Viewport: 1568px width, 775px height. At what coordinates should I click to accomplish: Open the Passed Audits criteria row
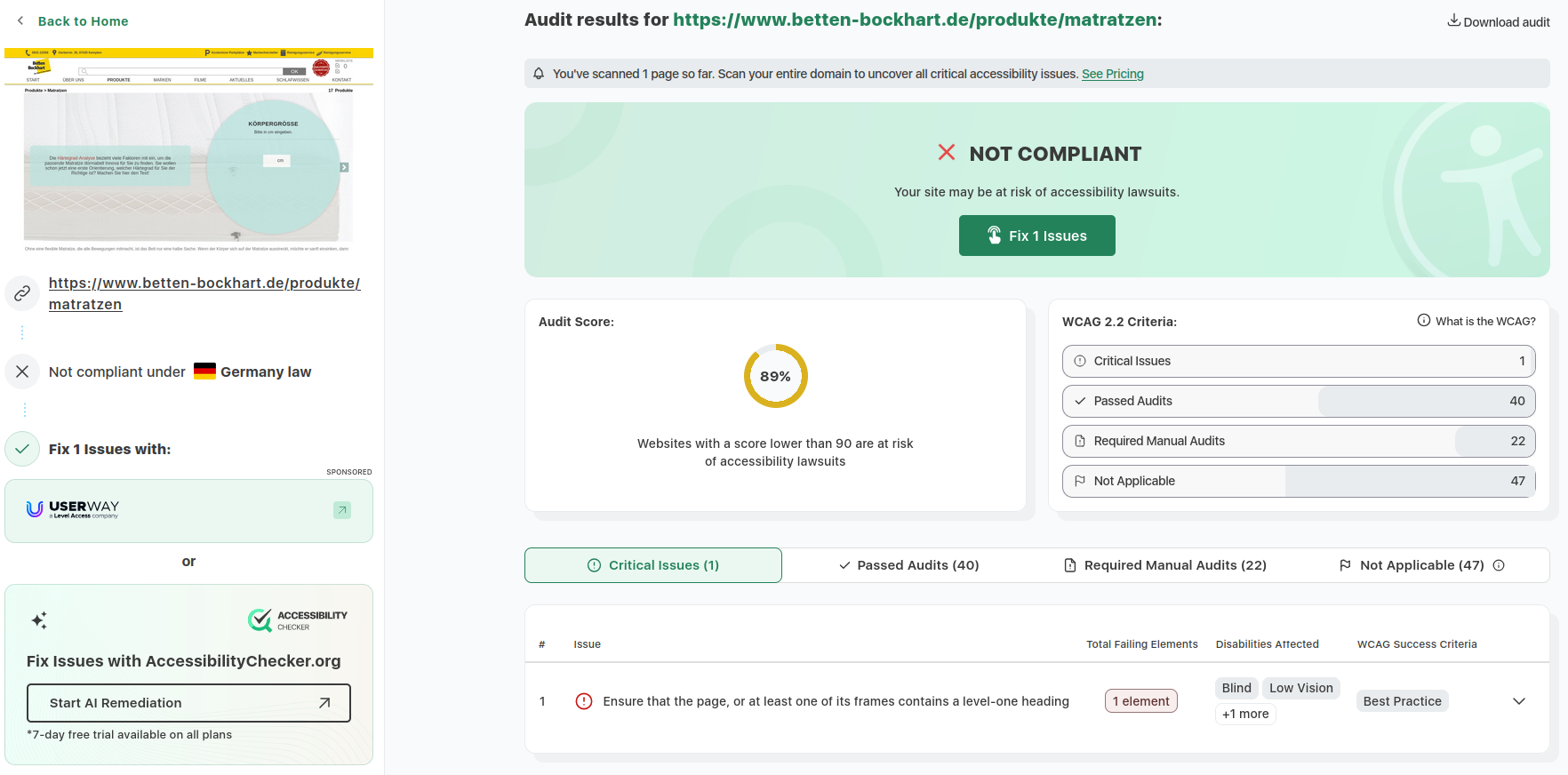(x=1299, y=401)
